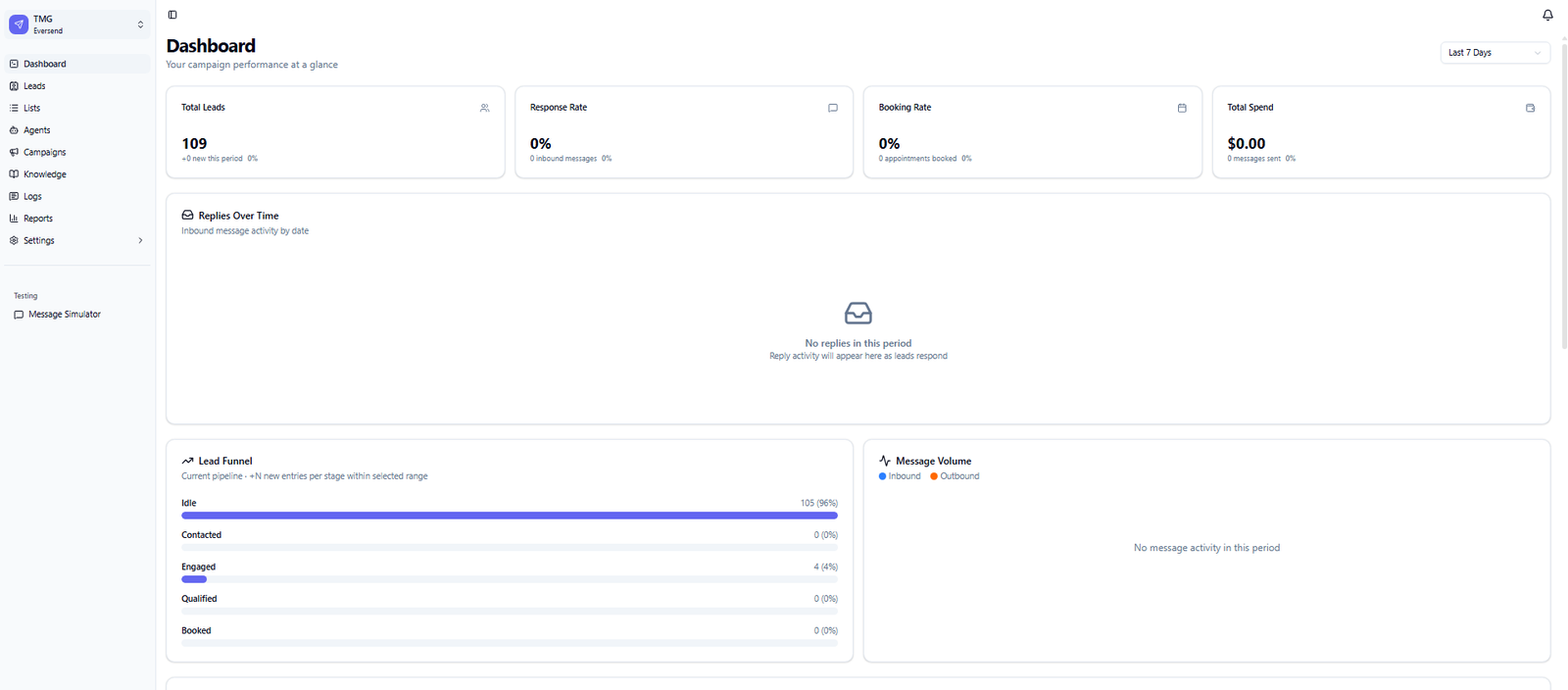1568x690 pixels.
Task: Open the Last 7 Days dropdown
Action: (1494, 53)
